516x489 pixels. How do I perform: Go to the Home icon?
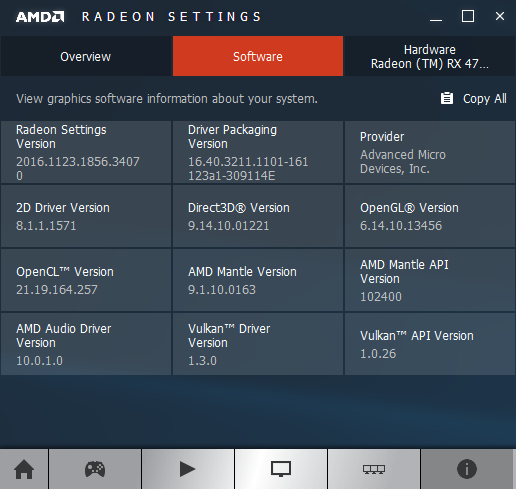24,469
